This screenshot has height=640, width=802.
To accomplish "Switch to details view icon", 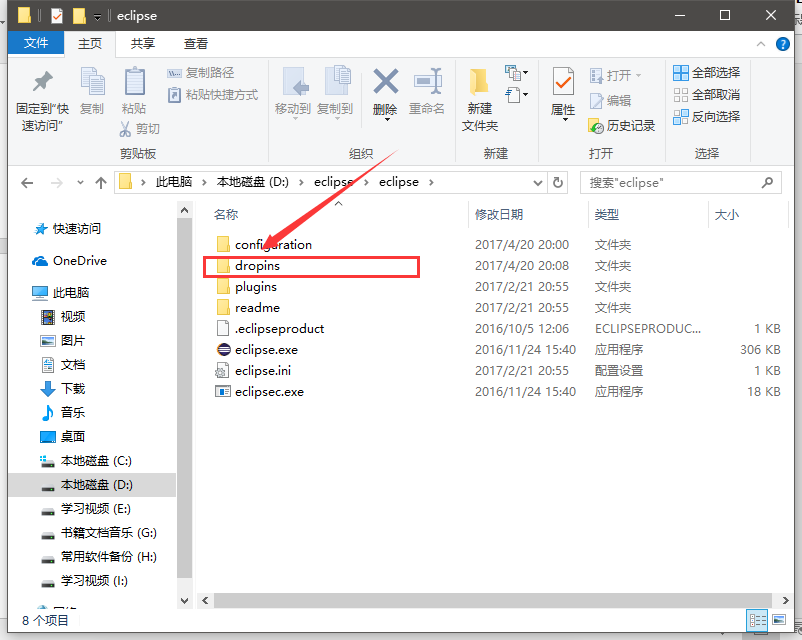I will (757, 621).
